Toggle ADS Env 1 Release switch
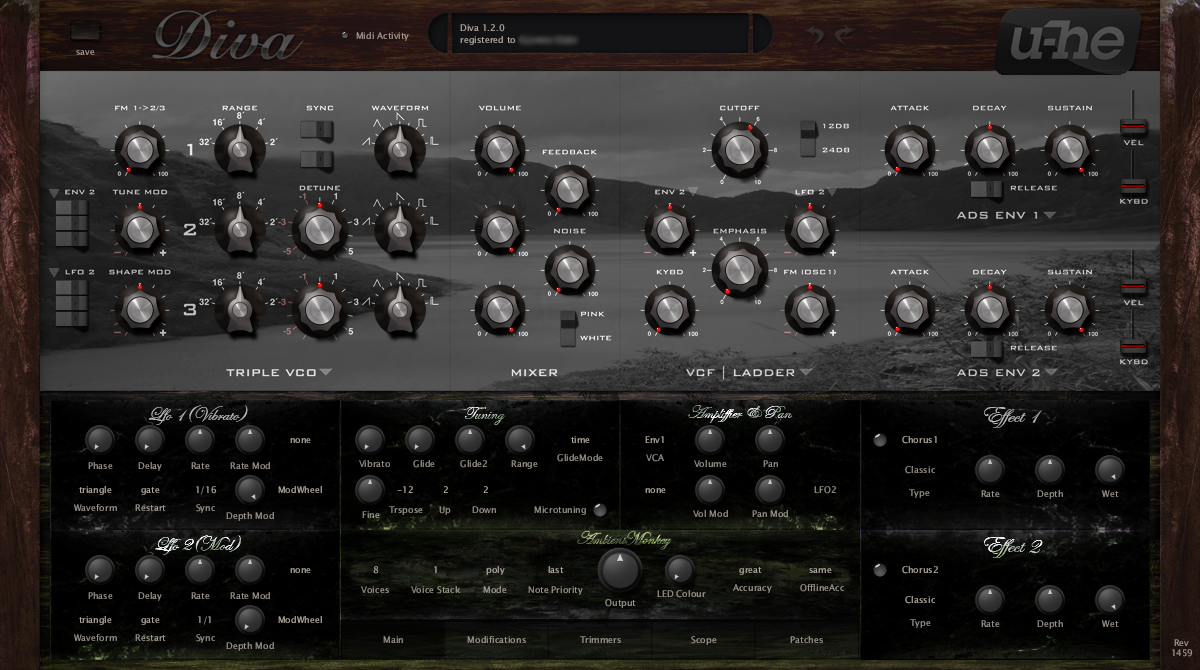The image size is (1200, 670). (x=986, y=188)
